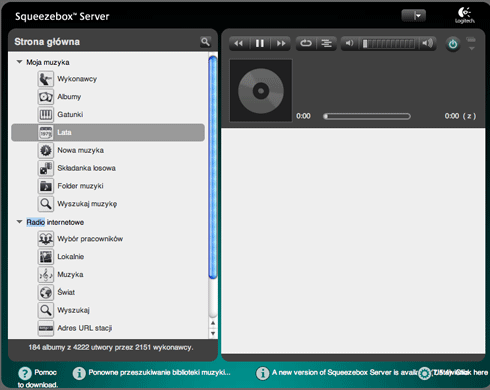The image size is (490, 390).
Task: Open the Wybór pracowników radio entry
Action: pos(90,239)
